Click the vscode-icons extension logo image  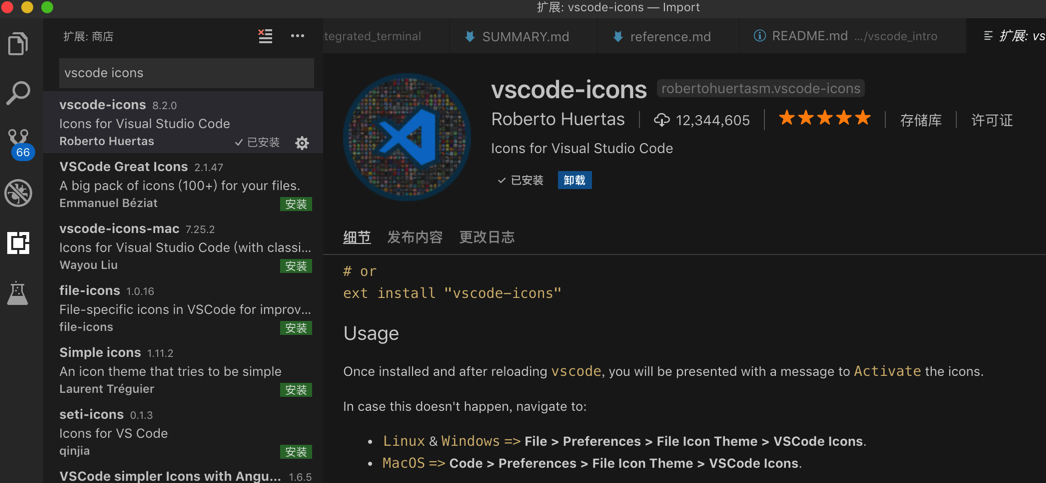tap(407, 137)
